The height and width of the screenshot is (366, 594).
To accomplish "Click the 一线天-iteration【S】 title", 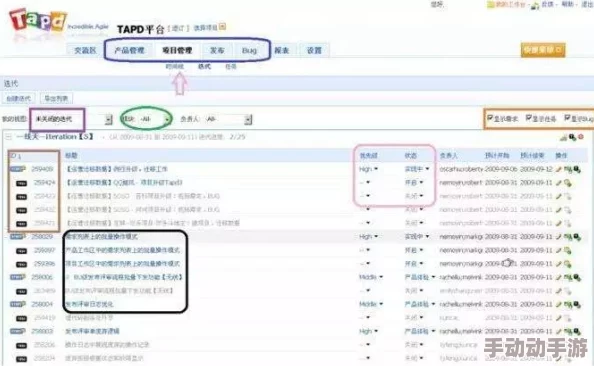I will coord(55,137).
